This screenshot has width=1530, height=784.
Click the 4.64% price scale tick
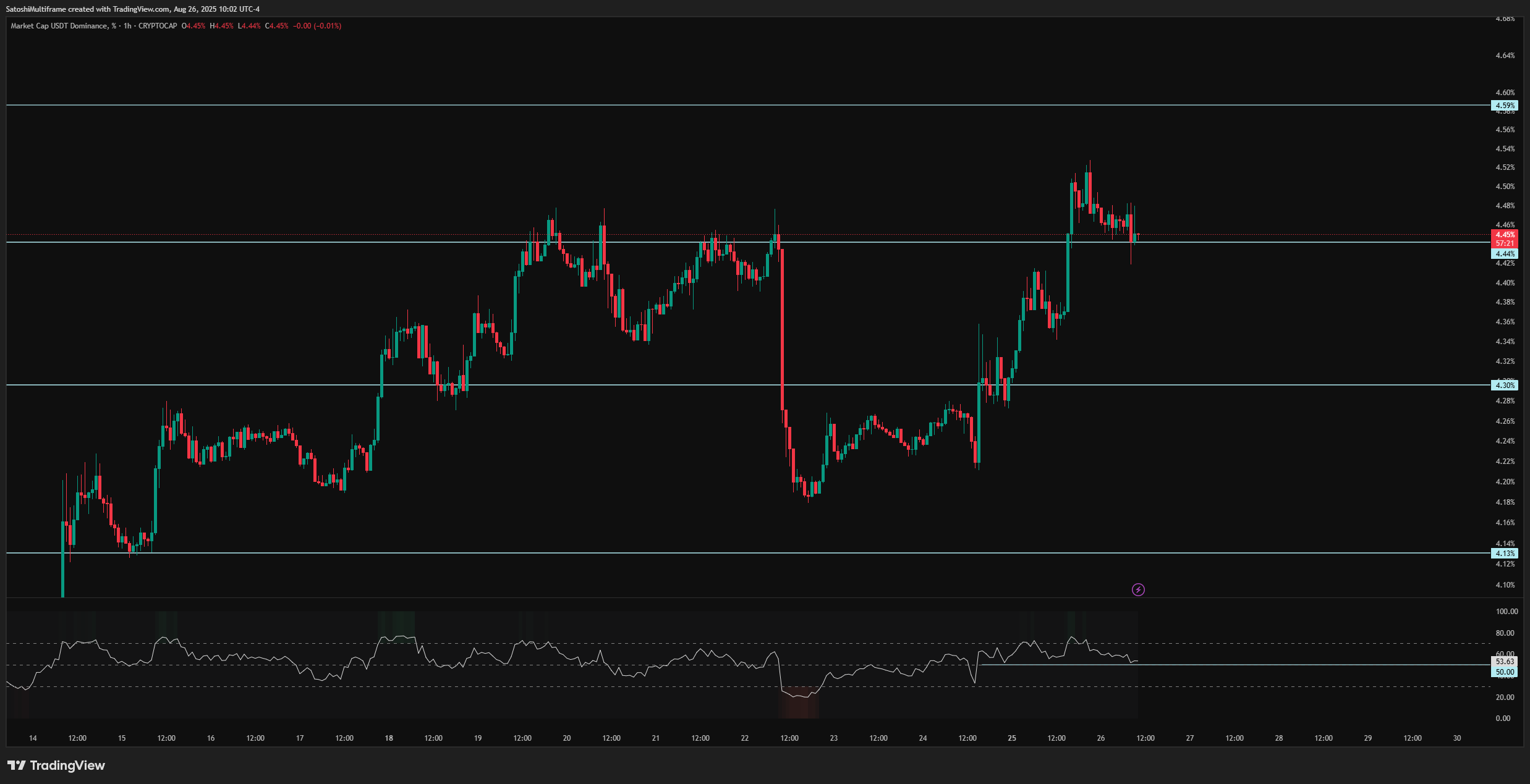click(x=1505, y=56)
